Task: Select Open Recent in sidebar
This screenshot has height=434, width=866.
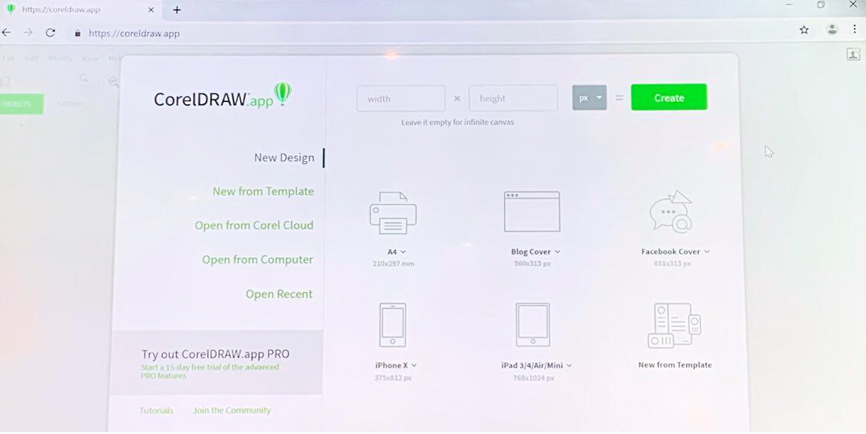Action: (279, 294)
